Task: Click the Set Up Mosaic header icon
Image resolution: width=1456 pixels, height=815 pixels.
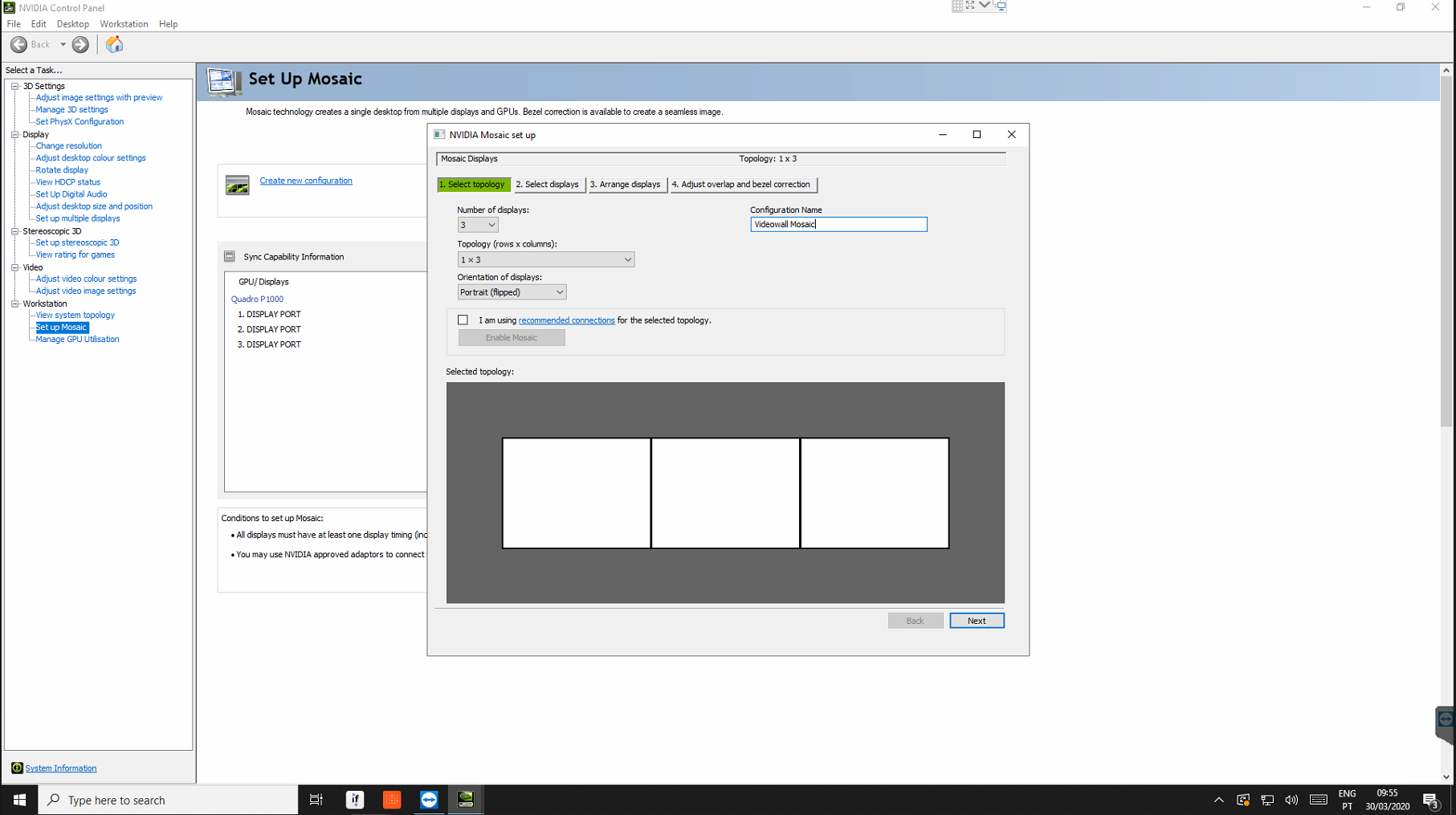Action: [x=223, y=81]
